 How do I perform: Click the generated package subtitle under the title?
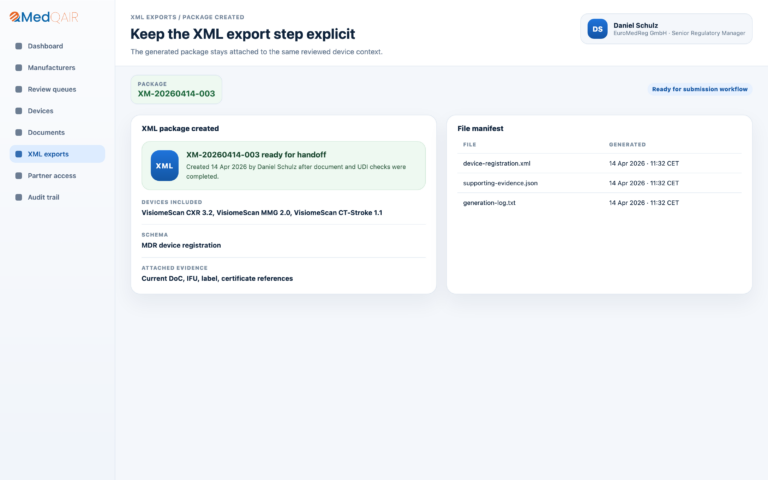click(x=256, y=51)
